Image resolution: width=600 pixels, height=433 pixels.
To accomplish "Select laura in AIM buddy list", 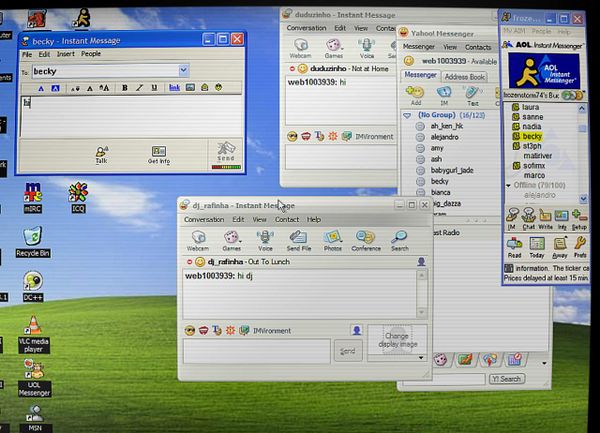I will coord(530,107).
